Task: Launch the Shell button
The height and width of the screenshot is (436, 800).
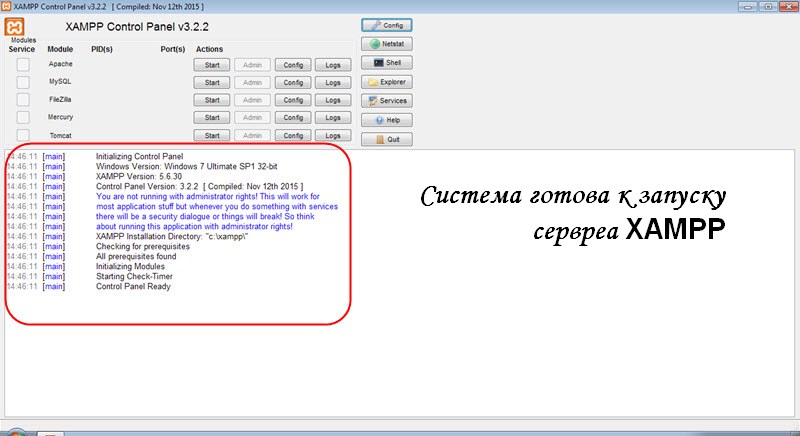Action: pos(387,63)
